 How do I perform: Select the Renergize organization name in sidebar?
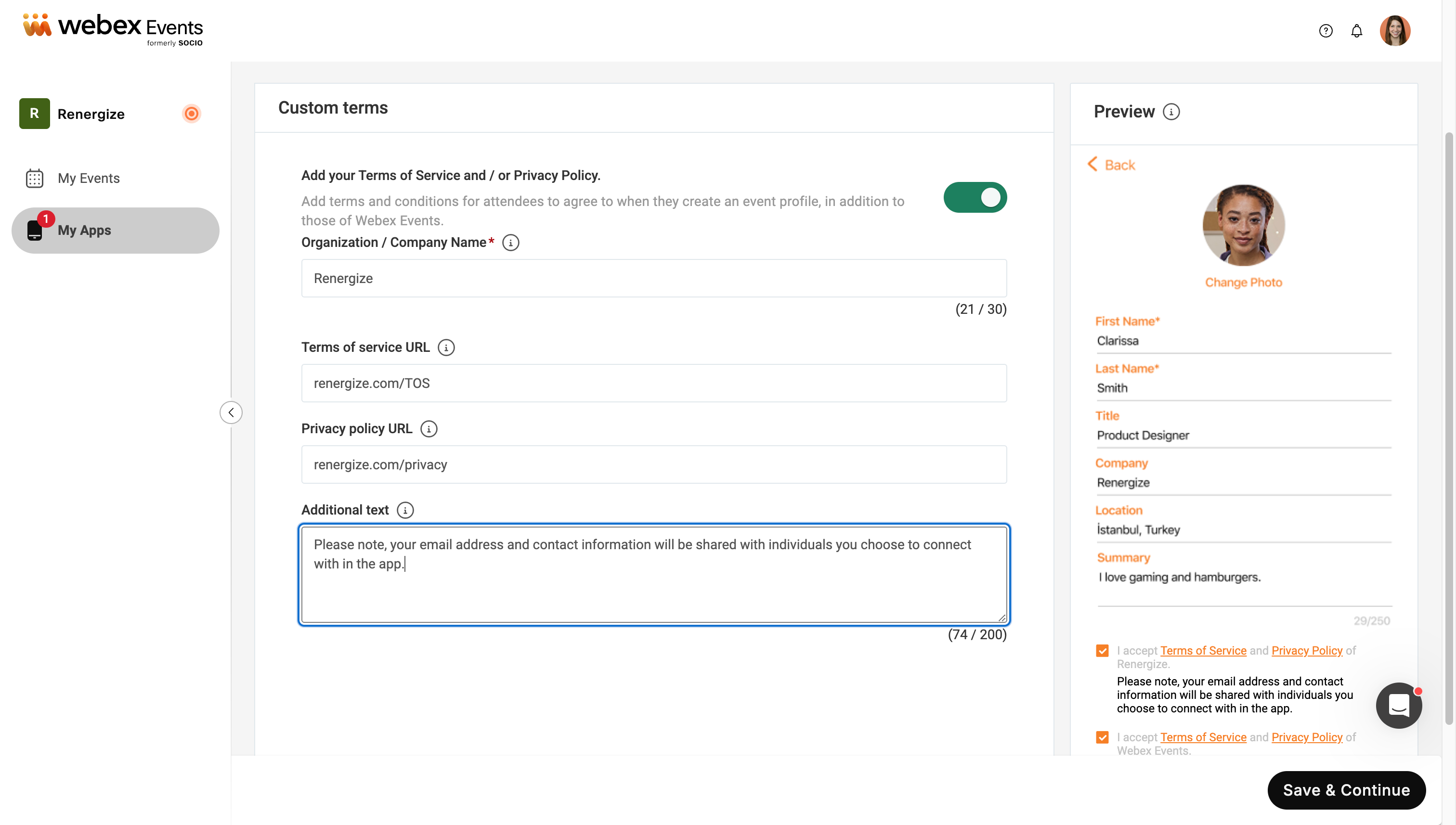[x=91, y=114]
